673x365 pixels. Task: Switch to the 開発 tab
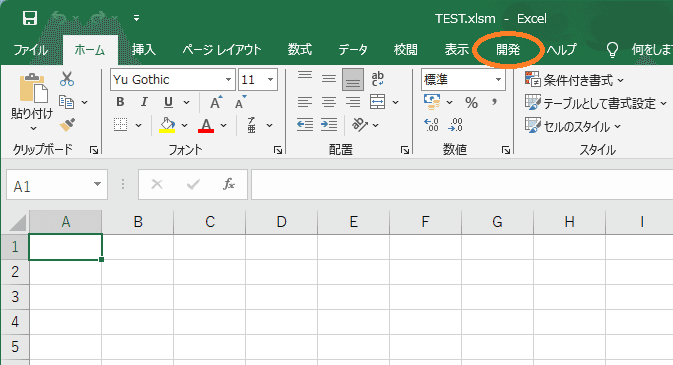pos(508,50)
